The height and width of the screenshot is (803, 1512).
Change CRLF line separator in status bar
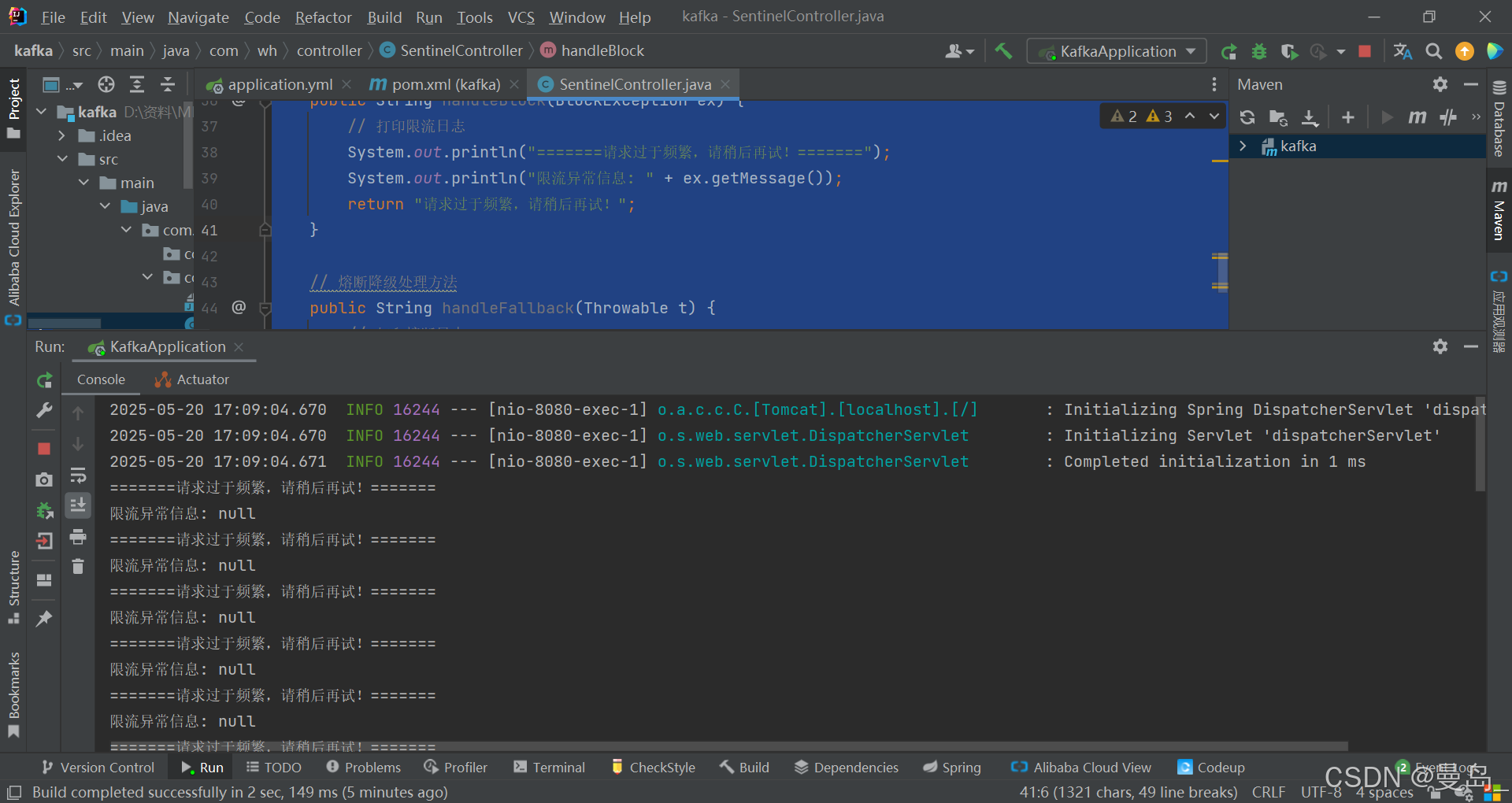1269,792
